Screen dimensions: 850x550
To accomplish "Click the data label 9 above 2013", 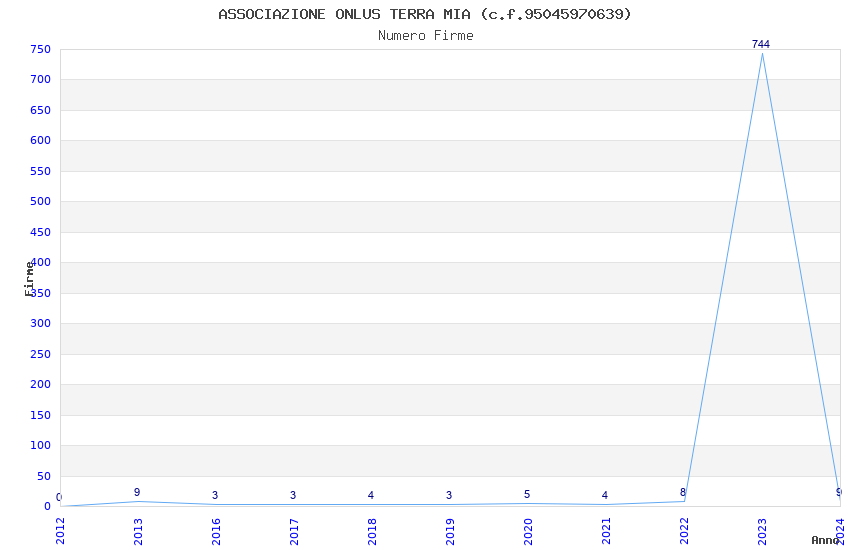I will (x=137, y=492).
